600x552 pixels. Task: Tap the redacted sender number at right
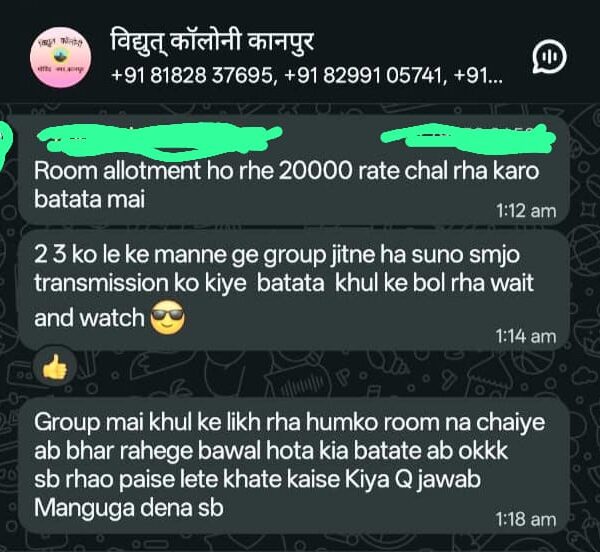coord(469,140)
